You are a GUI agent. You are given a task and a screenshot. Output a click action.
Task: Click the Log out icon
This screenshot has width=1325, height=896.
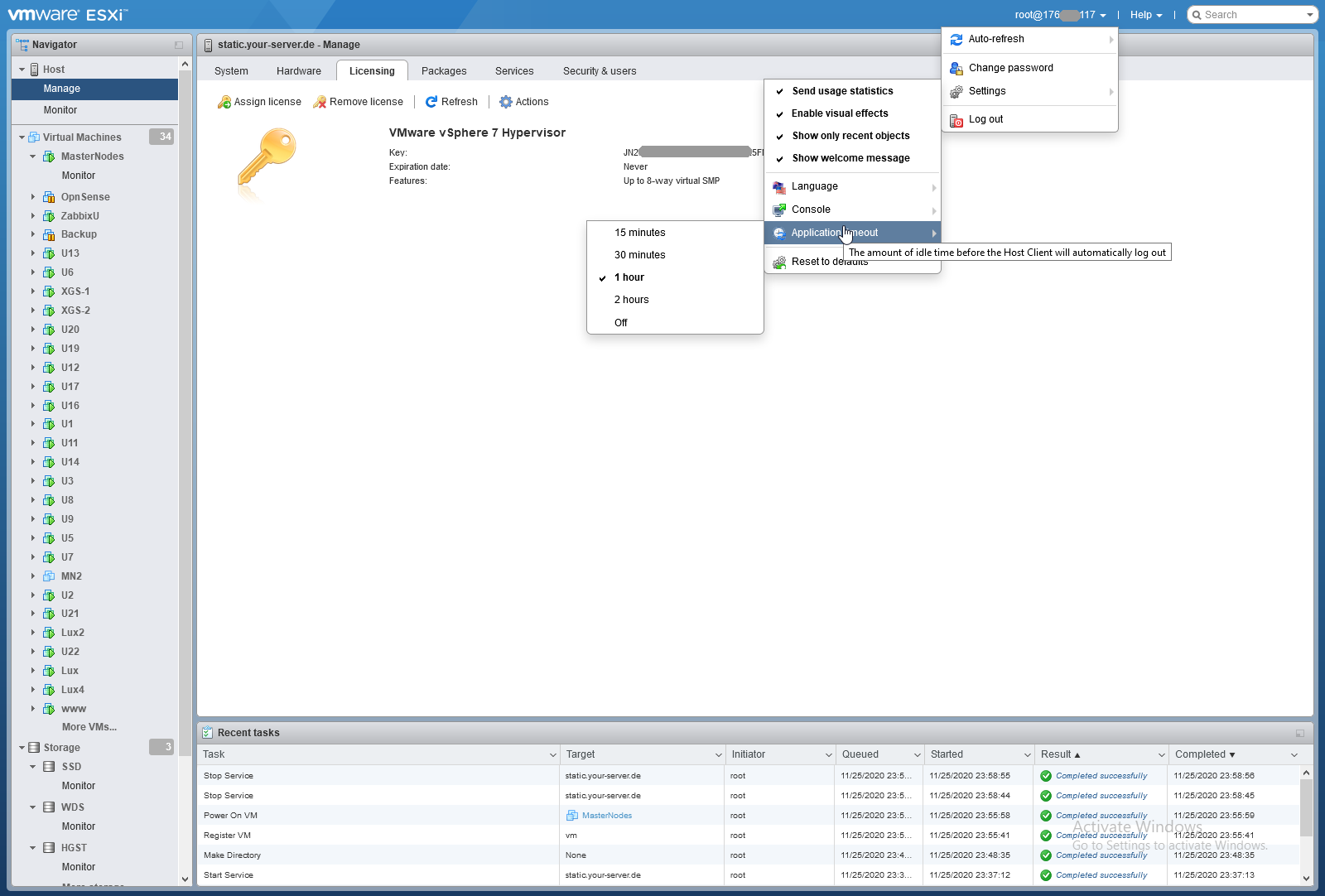(956, 119)
